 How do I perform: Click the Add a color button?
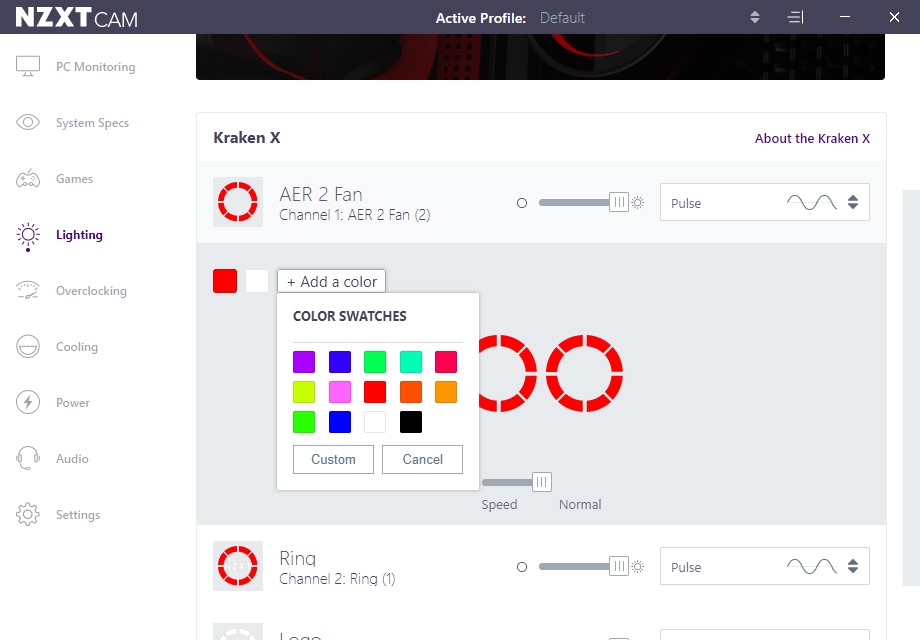pyautogui.click(x=332, y=282)
